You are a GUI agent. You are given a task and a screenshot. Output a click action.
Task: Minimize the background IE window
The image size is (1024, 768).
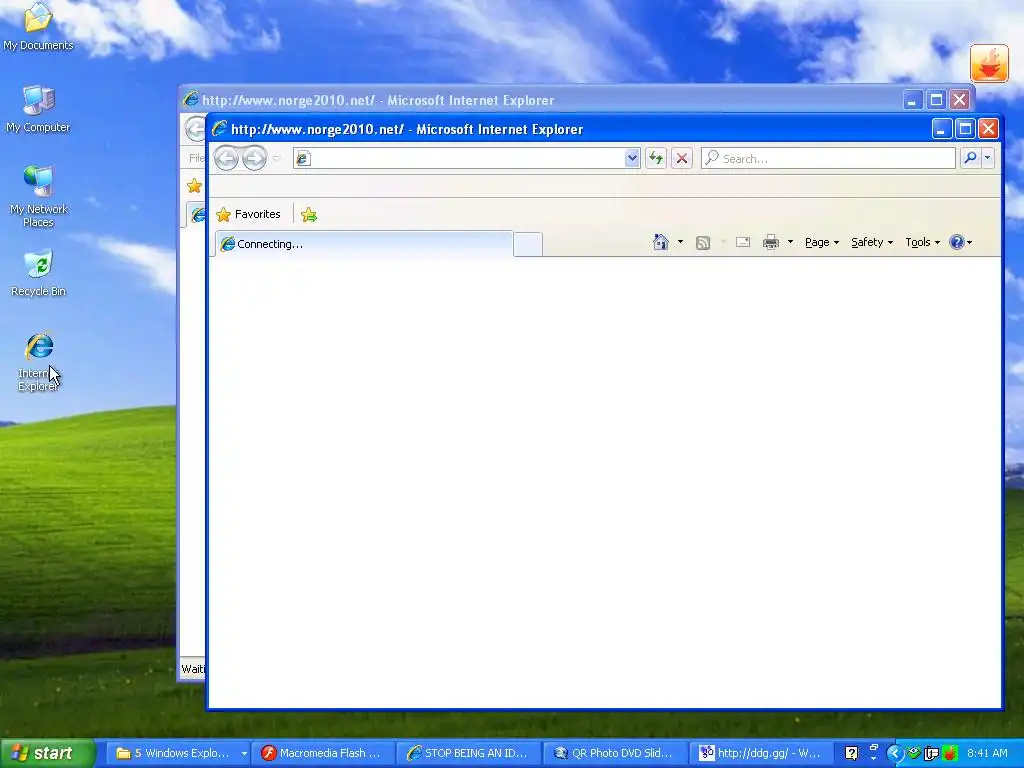[x=912, y=100]
